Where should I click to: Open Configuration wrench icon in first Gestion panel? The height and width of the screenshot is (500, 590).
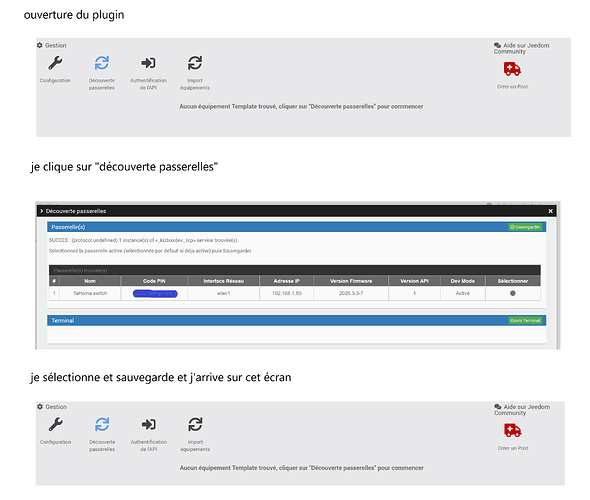point(55,63)
